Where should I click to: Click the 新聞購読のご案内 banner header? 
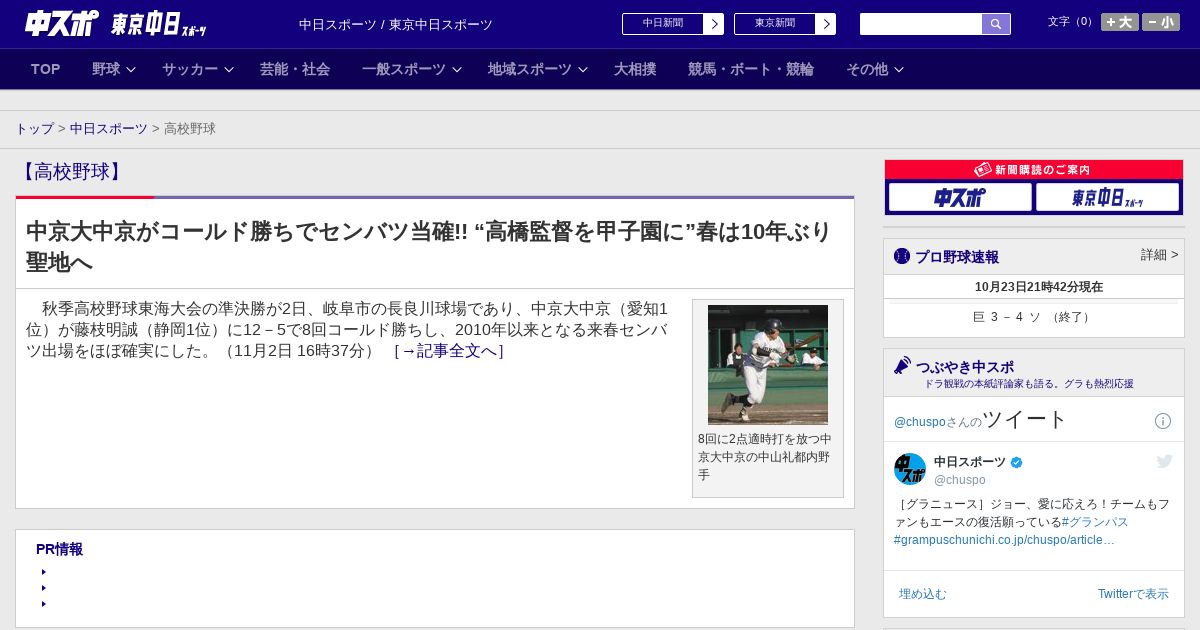pyautogui.click(x=1034, y=170)
